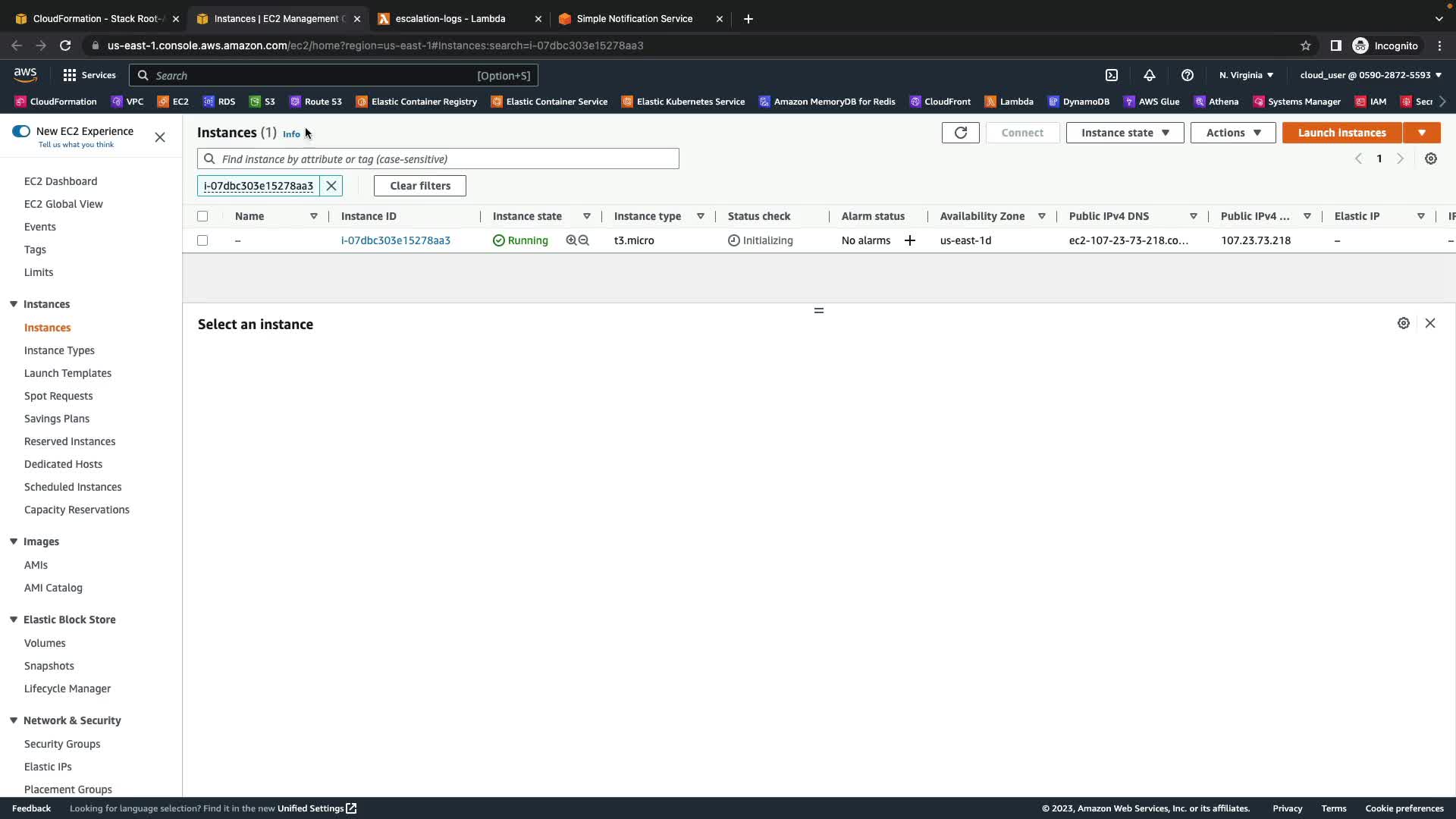Click the refresh instances icon button
Screen dimensions: 1456x819
point(960,133)
